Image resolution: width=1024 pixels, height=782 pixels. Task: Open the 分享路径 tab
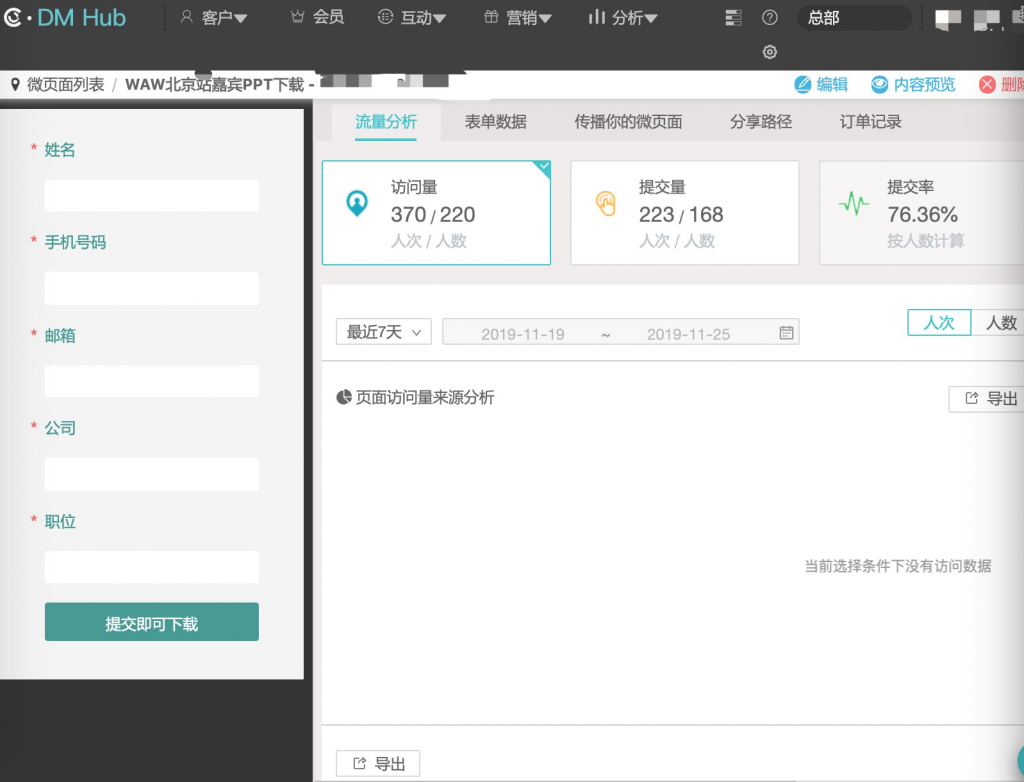pyautogui.click(x=760, y=122)
